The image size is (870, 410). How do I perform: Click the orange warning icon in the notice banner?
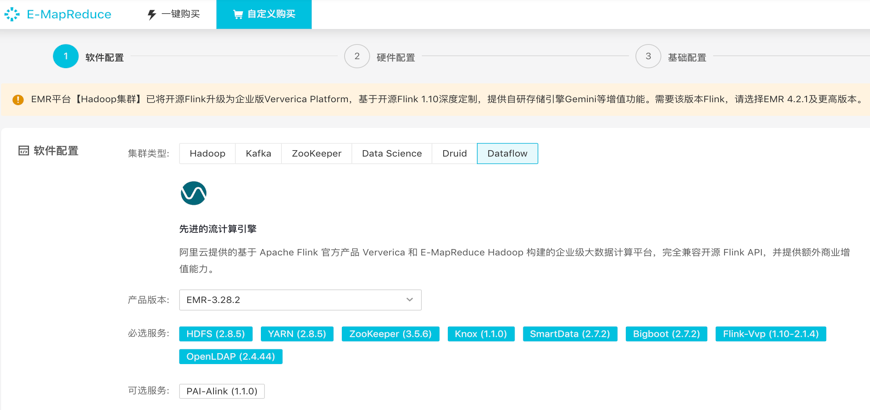(18, 100)
